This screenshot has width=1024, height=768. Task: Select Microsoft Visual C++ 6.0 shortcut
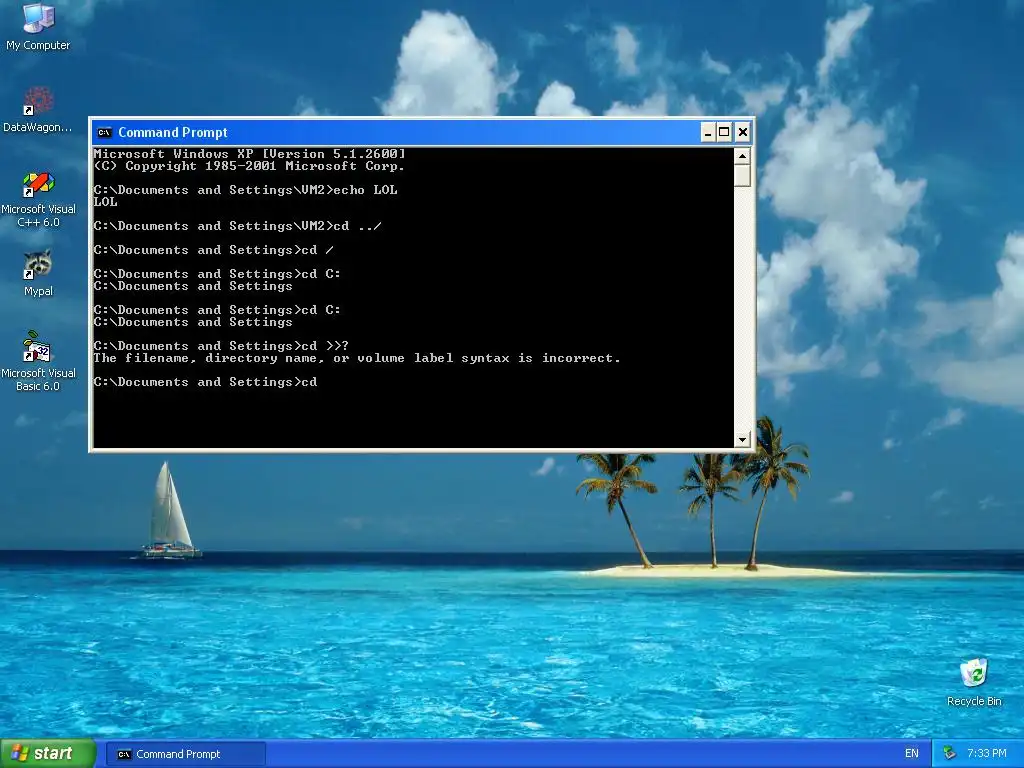[x=38, y=199]
